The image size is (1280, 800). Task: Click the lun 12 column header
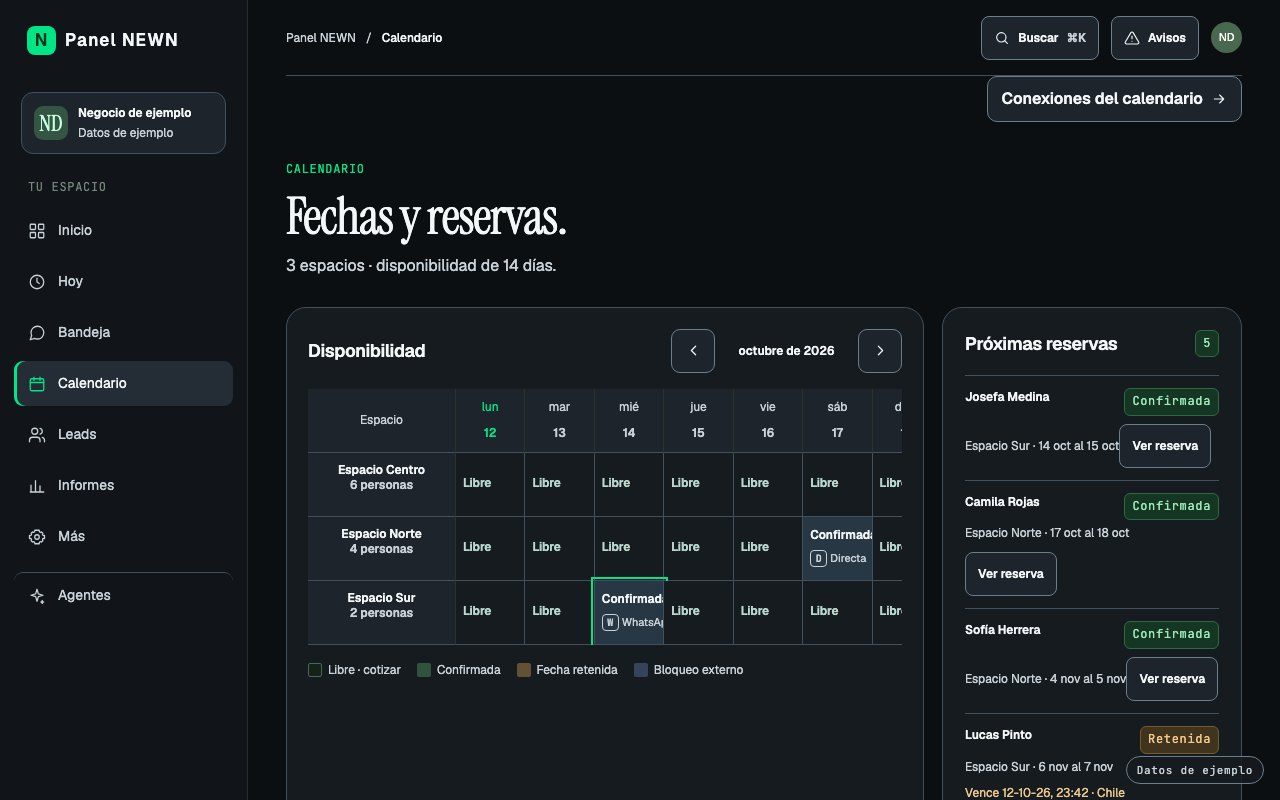pos(490,420)
